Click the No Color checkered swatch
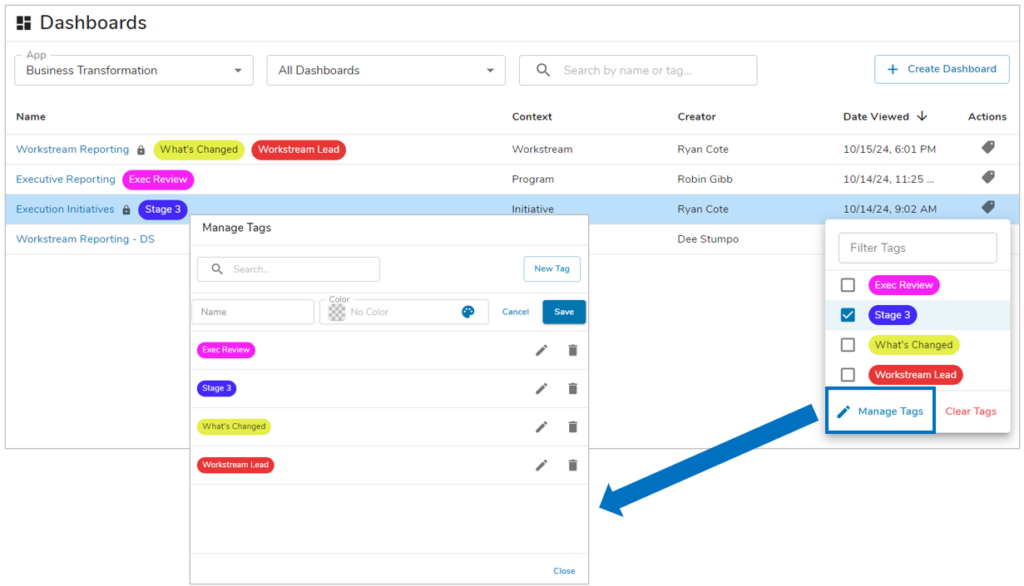 [x=337, y=312]
